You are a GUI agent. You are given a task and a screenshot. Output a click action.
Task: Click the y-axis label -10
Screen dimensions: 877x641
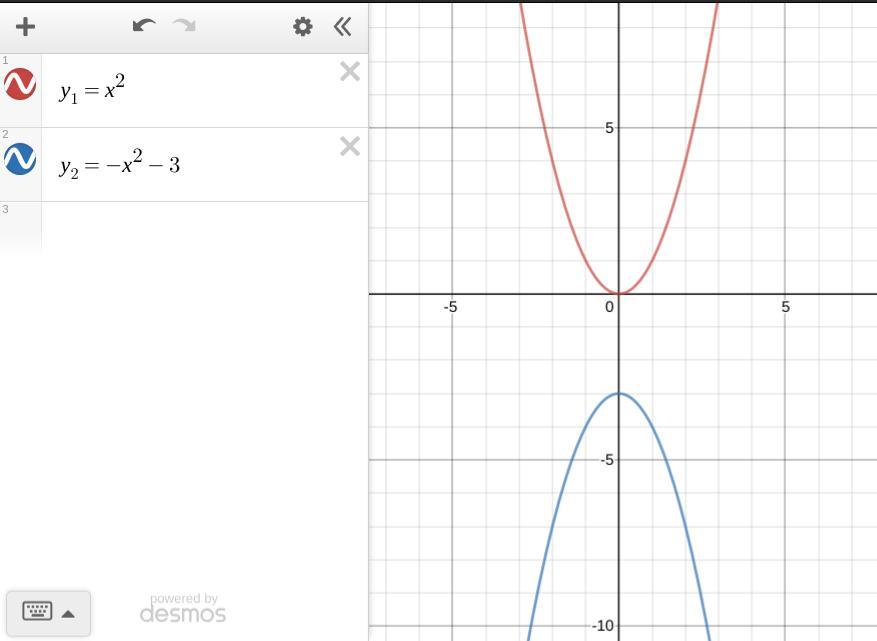[603, 626]
